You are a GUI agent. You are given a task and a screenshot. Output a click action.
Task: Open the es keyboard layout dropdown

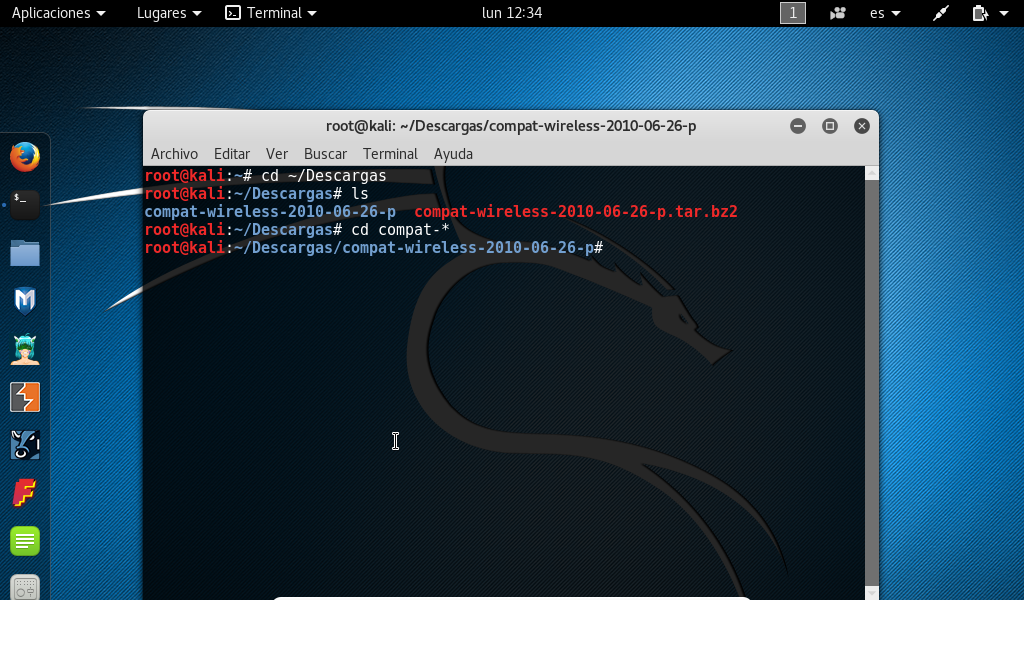885,13
